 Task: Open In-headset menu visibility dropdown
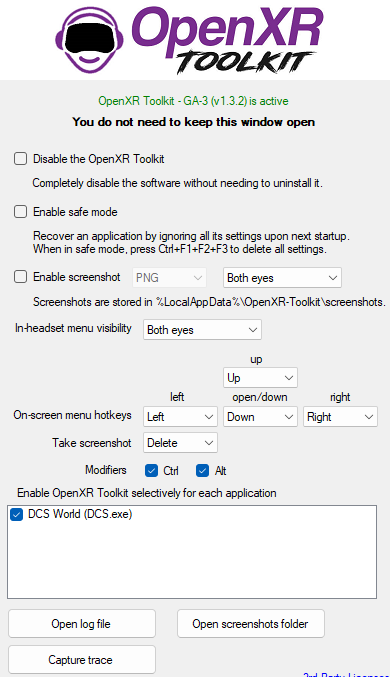(202, 330)
